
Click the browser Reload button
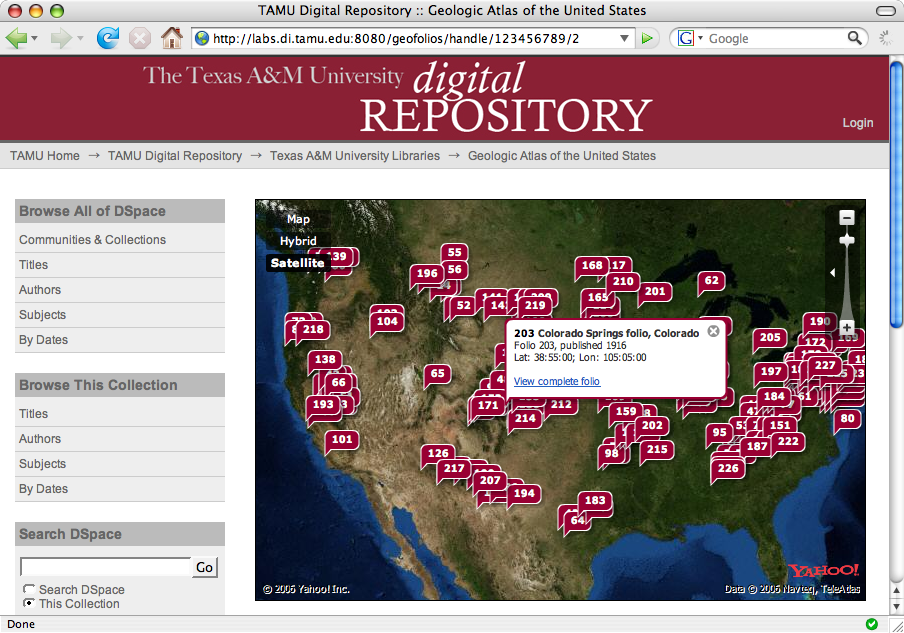(107, 38)
